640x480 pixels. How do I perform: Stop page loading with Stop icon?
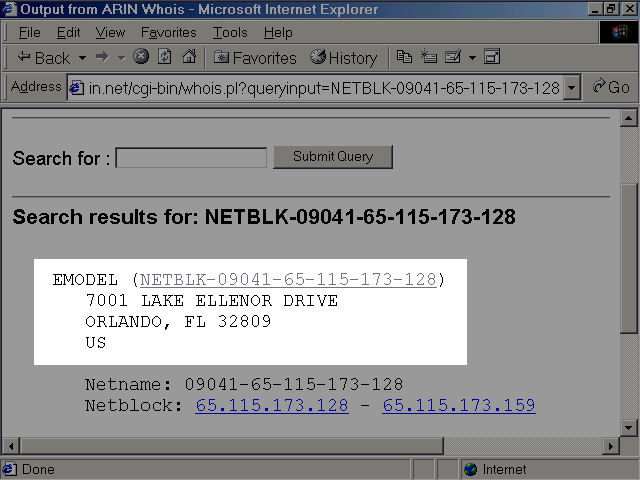141,56
